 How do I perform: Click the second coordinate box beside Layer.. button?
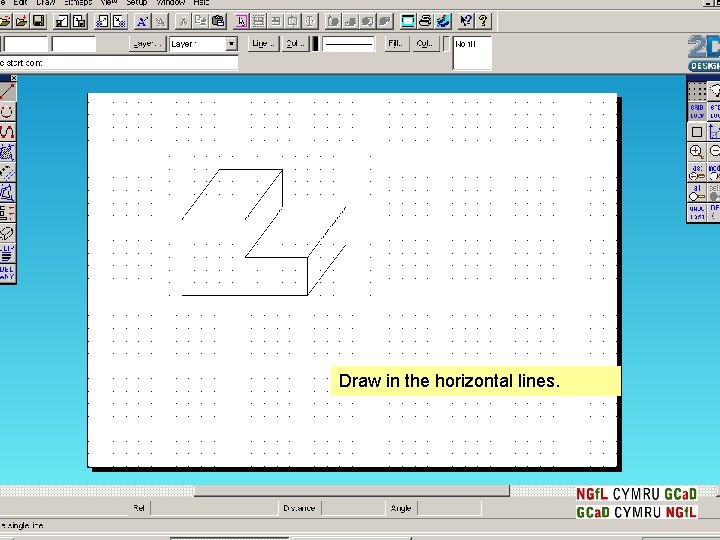[74, 45]
